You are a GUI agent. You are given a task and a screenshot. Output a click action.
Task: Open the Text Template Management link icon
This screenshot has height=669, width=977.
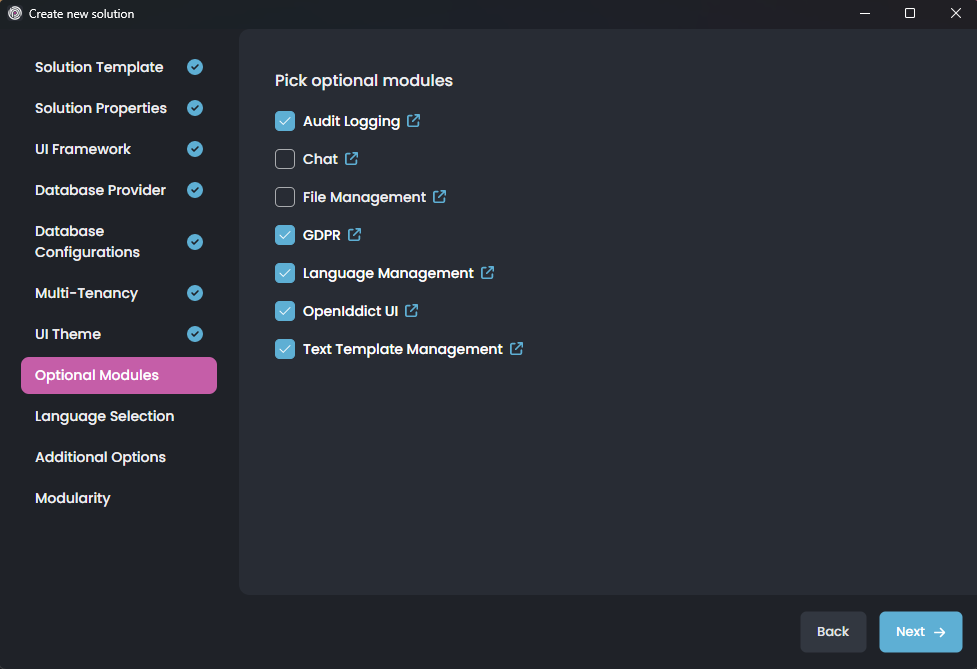pyautogui.click(x=516, y=348)
